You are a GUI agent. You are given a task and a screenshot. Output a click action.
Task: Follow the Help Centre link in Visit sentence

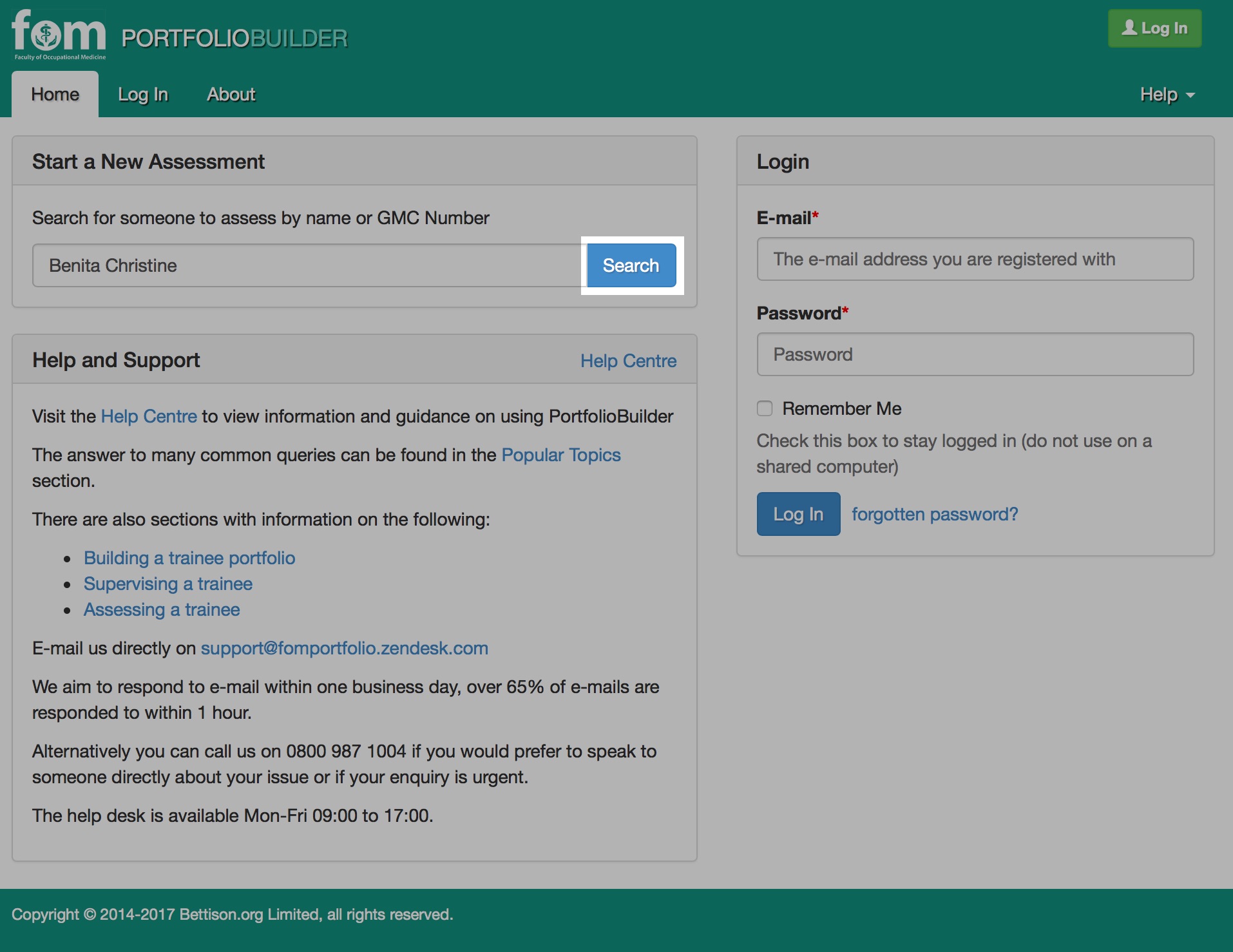[149, 416]
